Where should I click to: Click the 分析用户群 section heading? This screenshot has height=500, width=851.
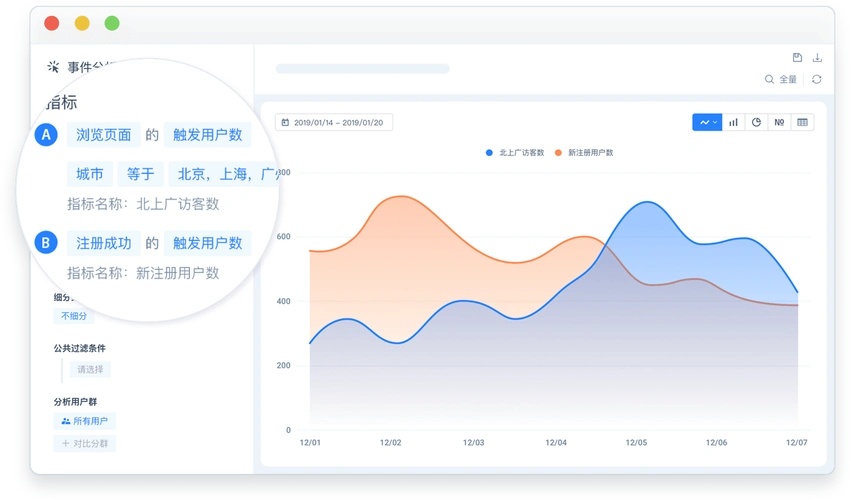75,402
